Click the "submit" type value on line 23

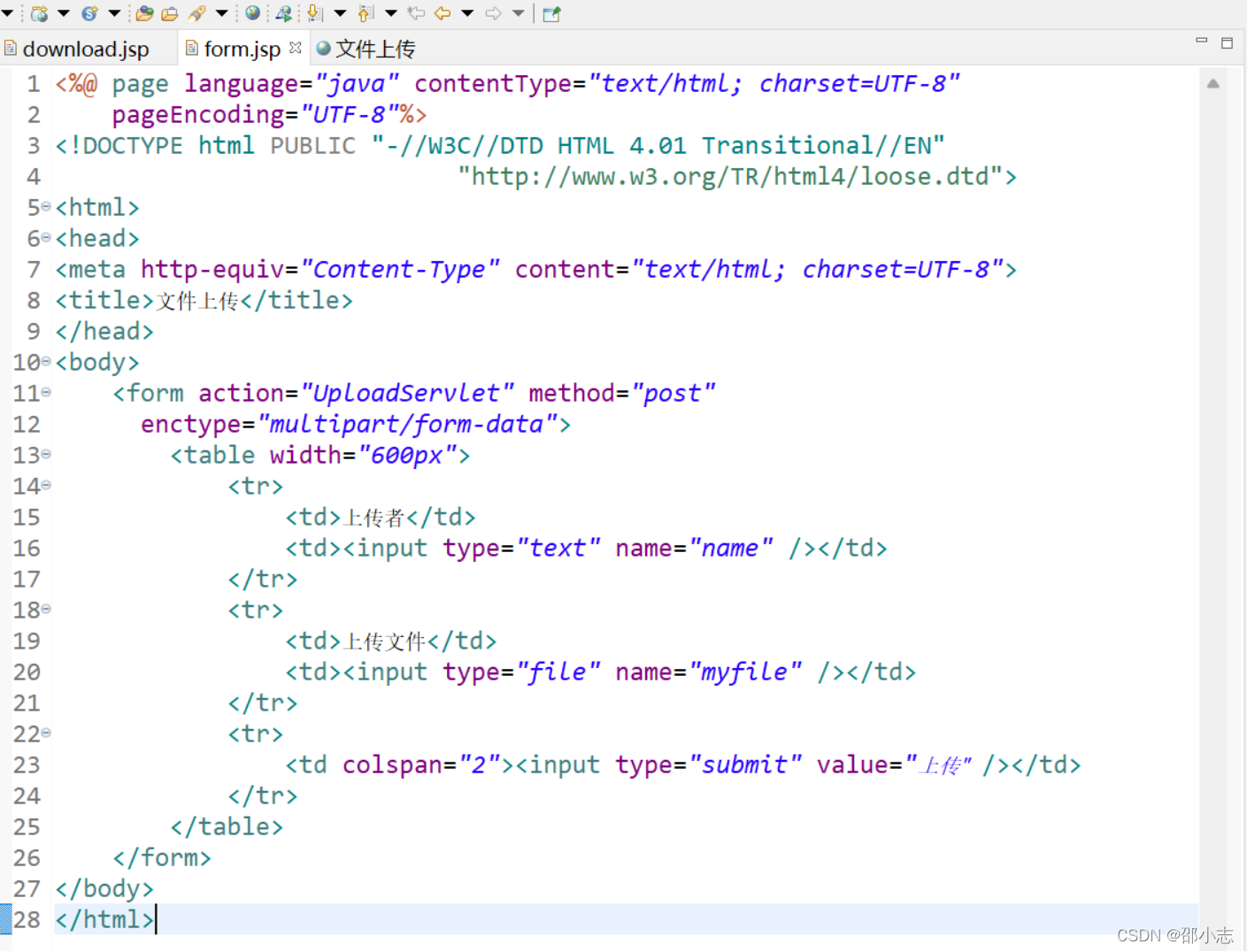(745, 764)
